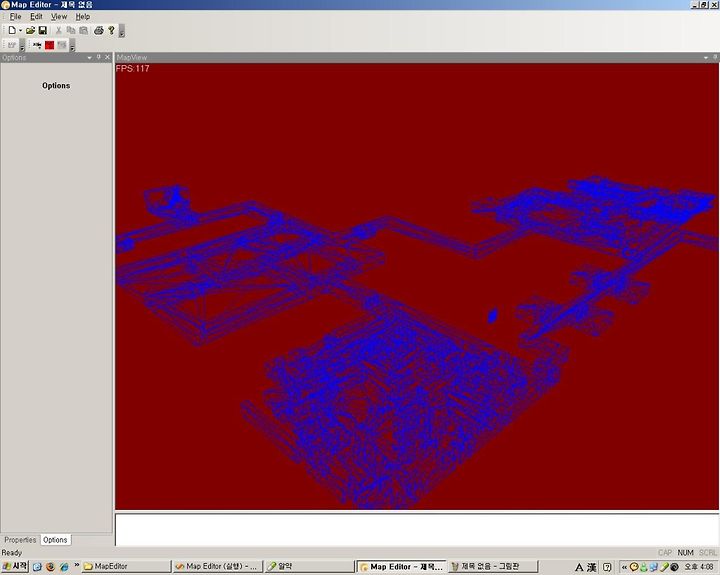Image resolution: width=720 pixels, height=575 pixels.
Task: Click the SCRL indicator in the status bar
Action: 708,553
